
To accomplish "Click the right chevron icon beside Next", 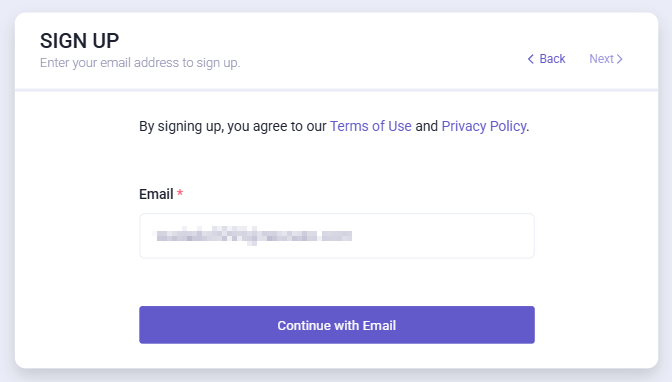I will tap(620, 59).
